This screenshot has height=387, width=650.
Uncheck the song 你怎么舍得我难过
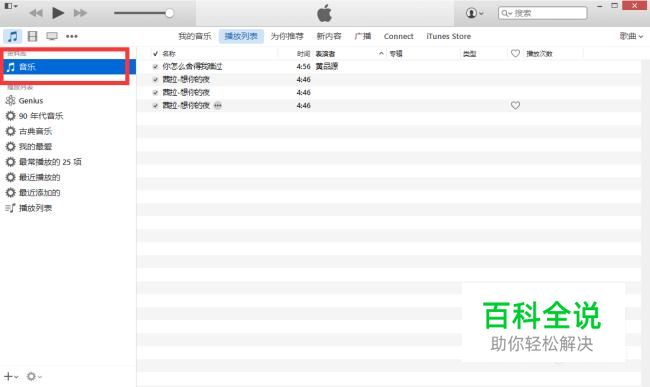pyautogui.click(x=155, y=66)
